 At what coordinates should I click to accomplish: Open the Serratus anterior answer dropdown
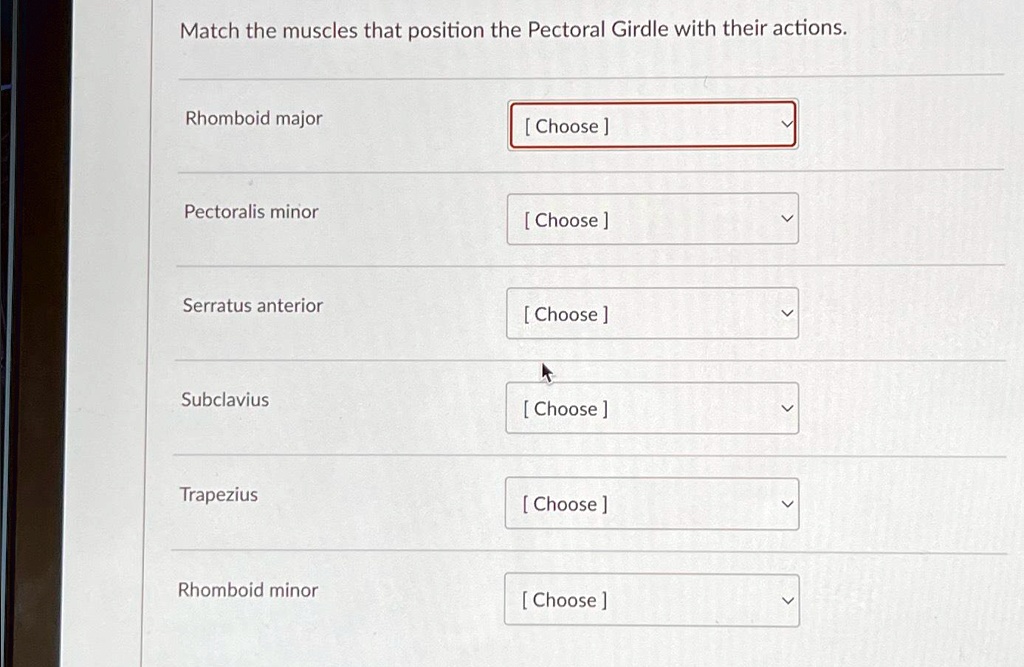tap(652, 313)
